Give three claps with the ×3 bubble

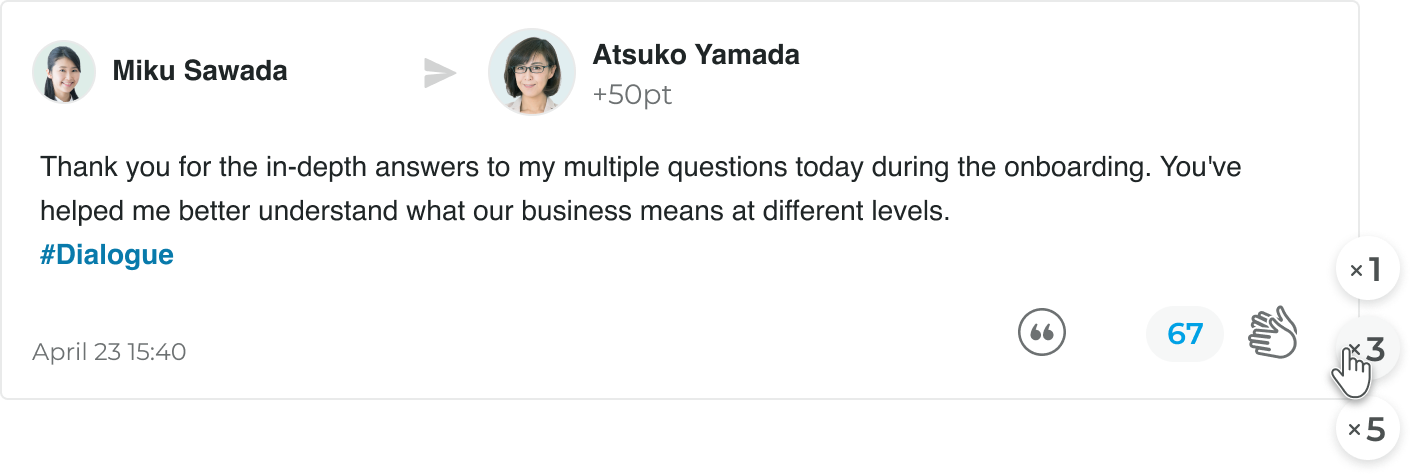1367,349
